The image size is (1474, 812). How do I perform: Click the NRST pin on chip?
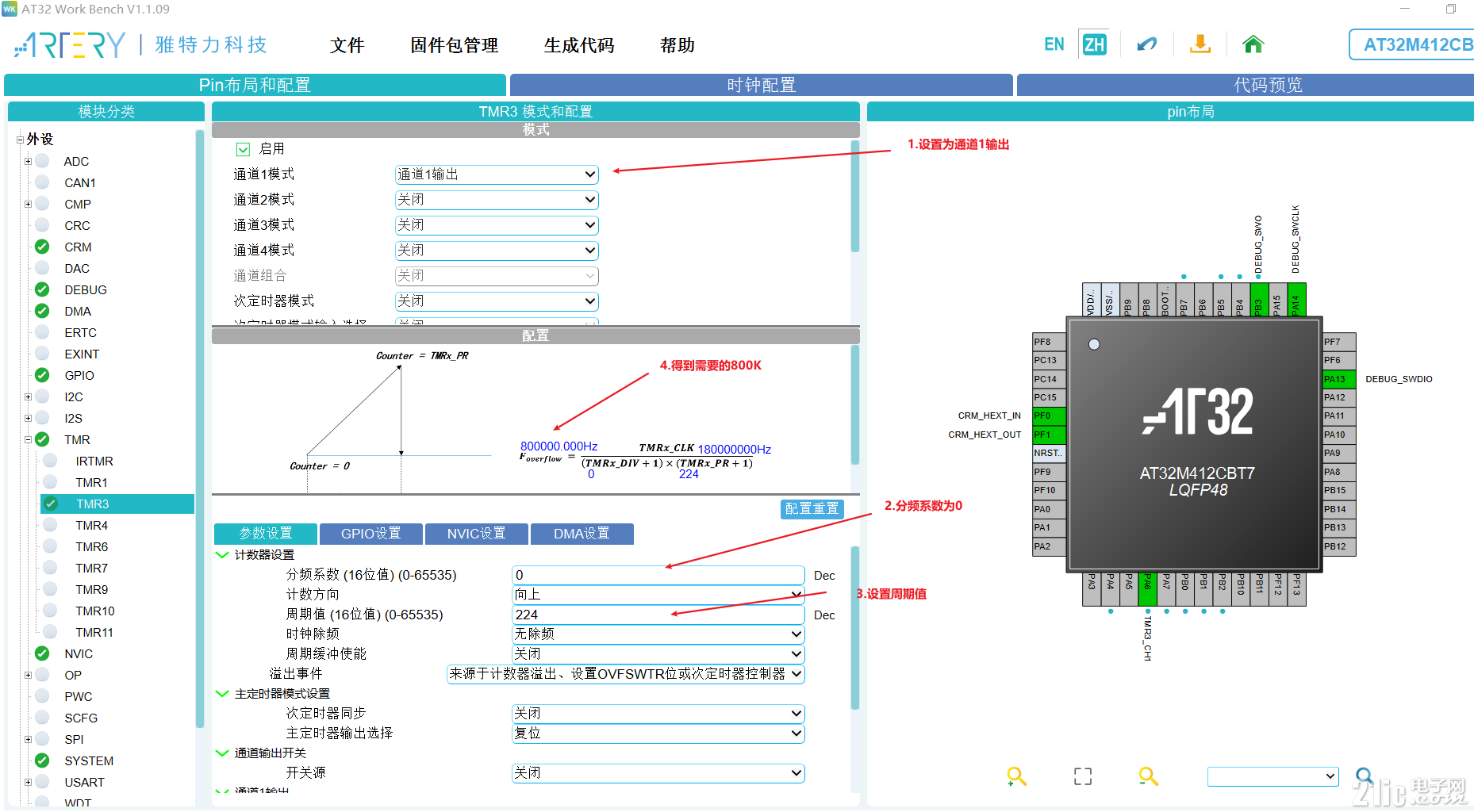(1049, 453)
